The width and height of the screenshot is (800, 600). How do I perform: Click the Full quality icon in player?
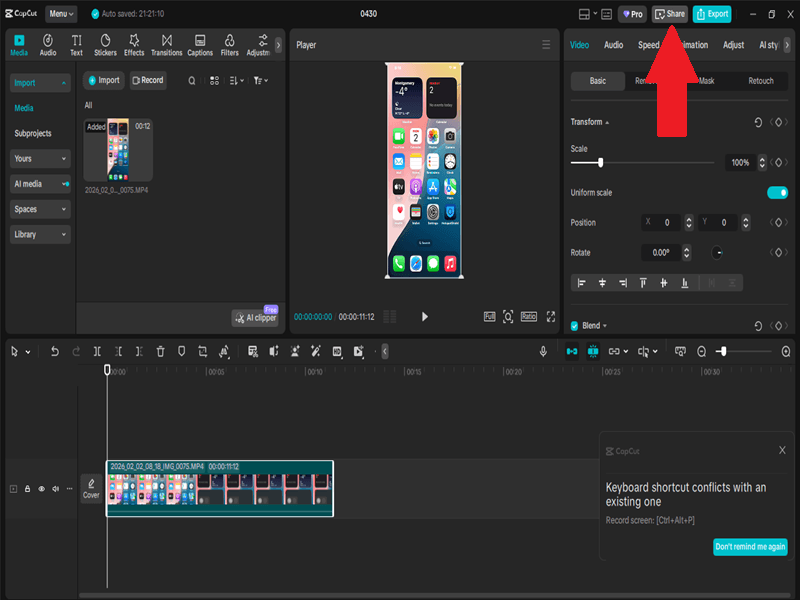[489, 317]
